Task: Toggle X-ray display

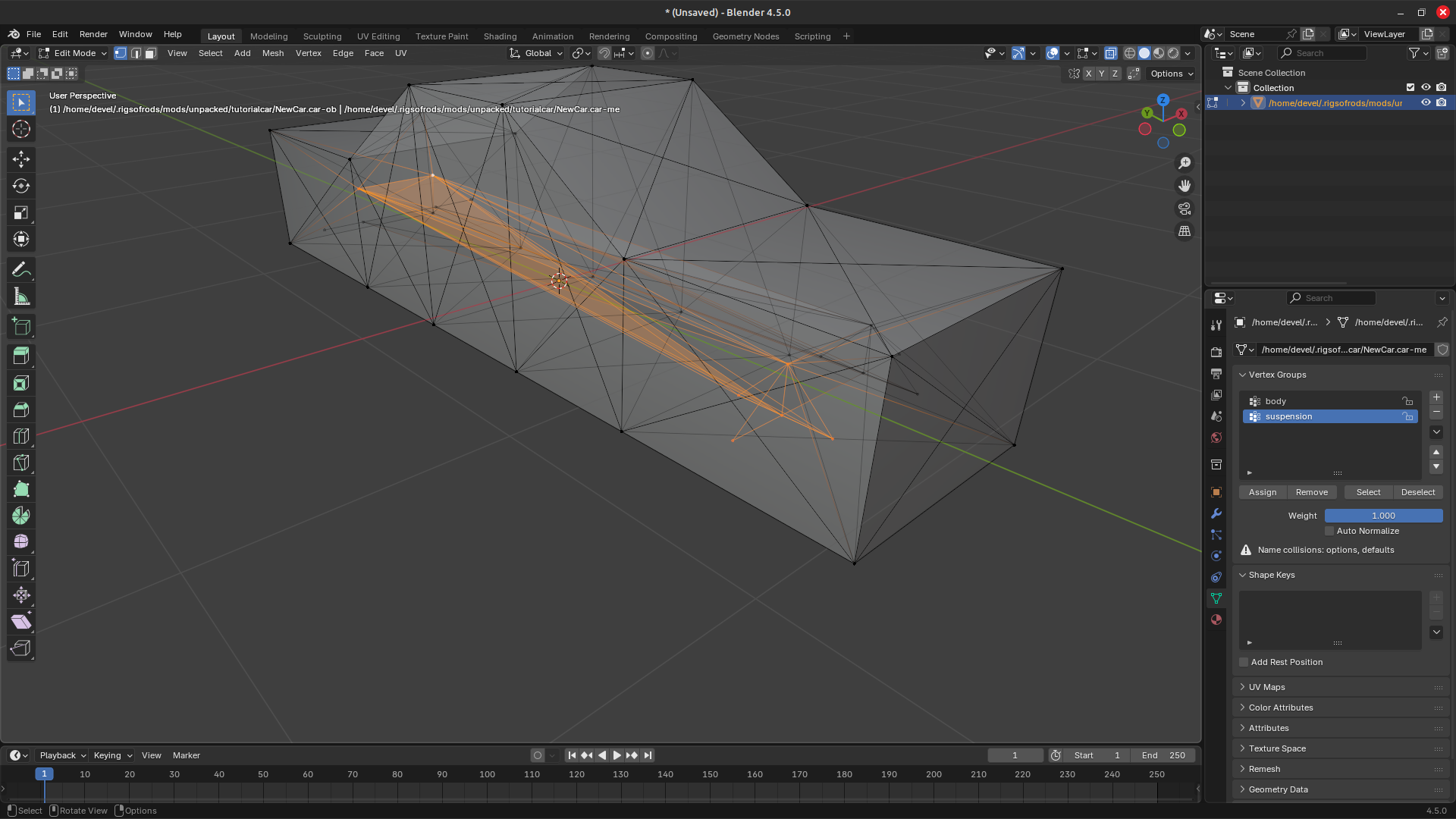Action: (1111, 53)
